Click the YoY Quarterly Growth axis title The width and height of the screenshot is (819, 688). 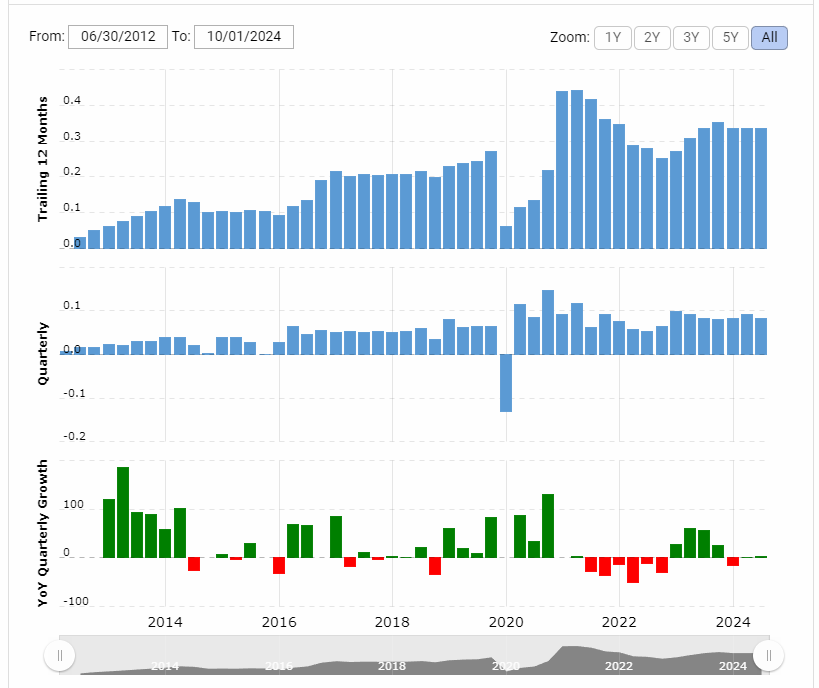pyautogui.click(x=42, y=533)
